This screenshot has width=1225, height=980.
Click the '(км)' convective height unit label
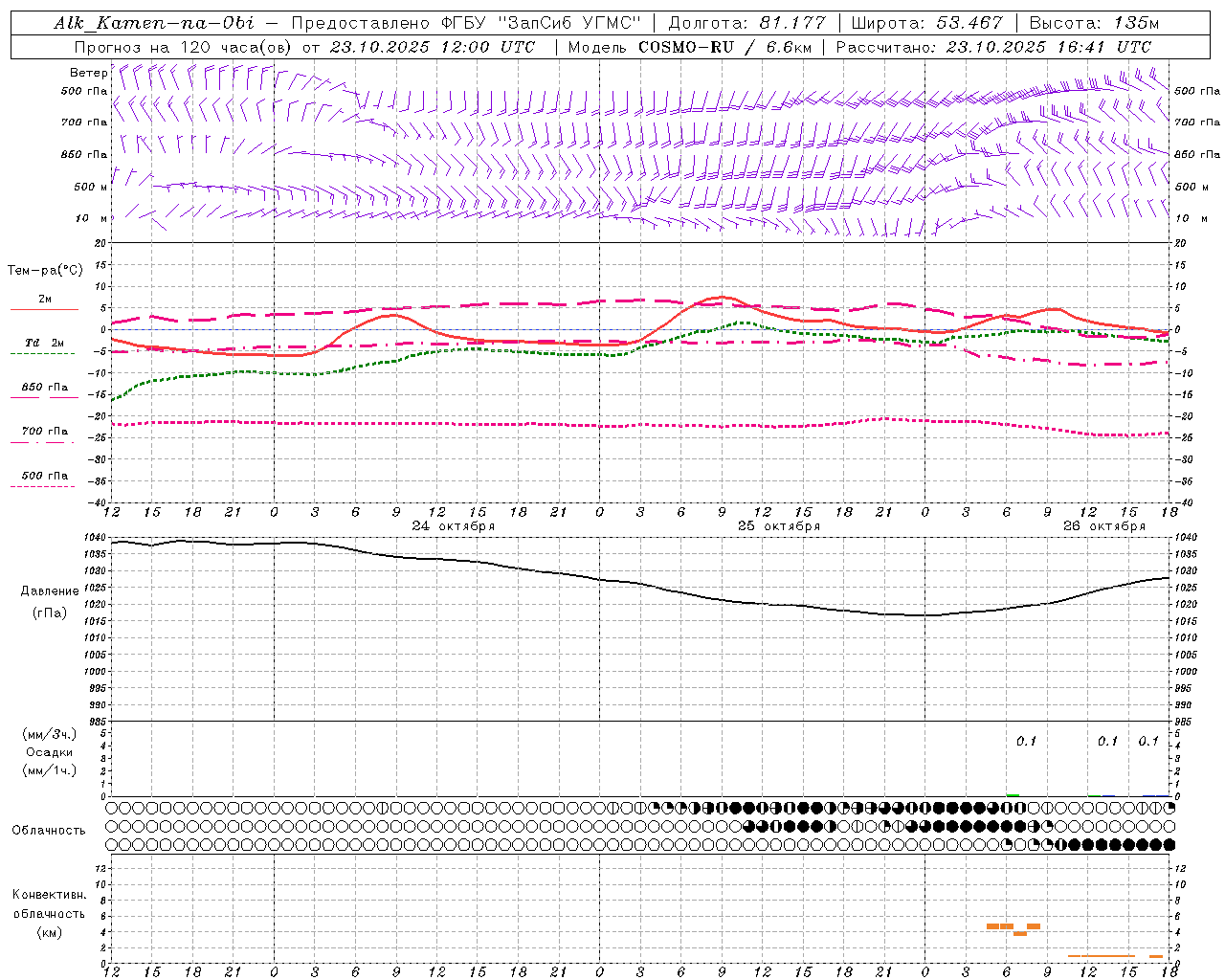(x=50, y=932)
